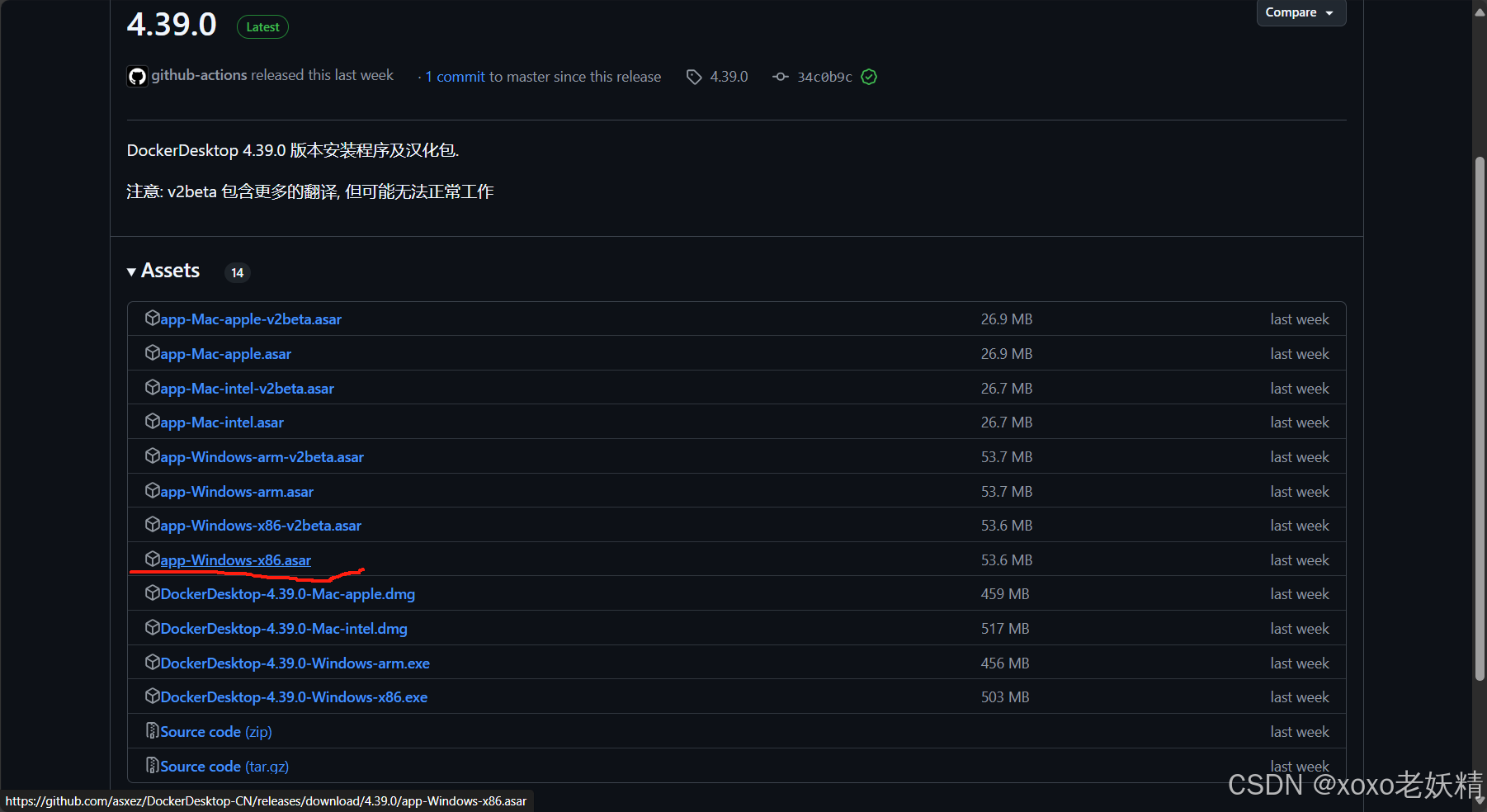Click archive icon for Source code (tar.gz)
The height and width of the screenshot is (812, 1487).
click(x=152, y=766)
